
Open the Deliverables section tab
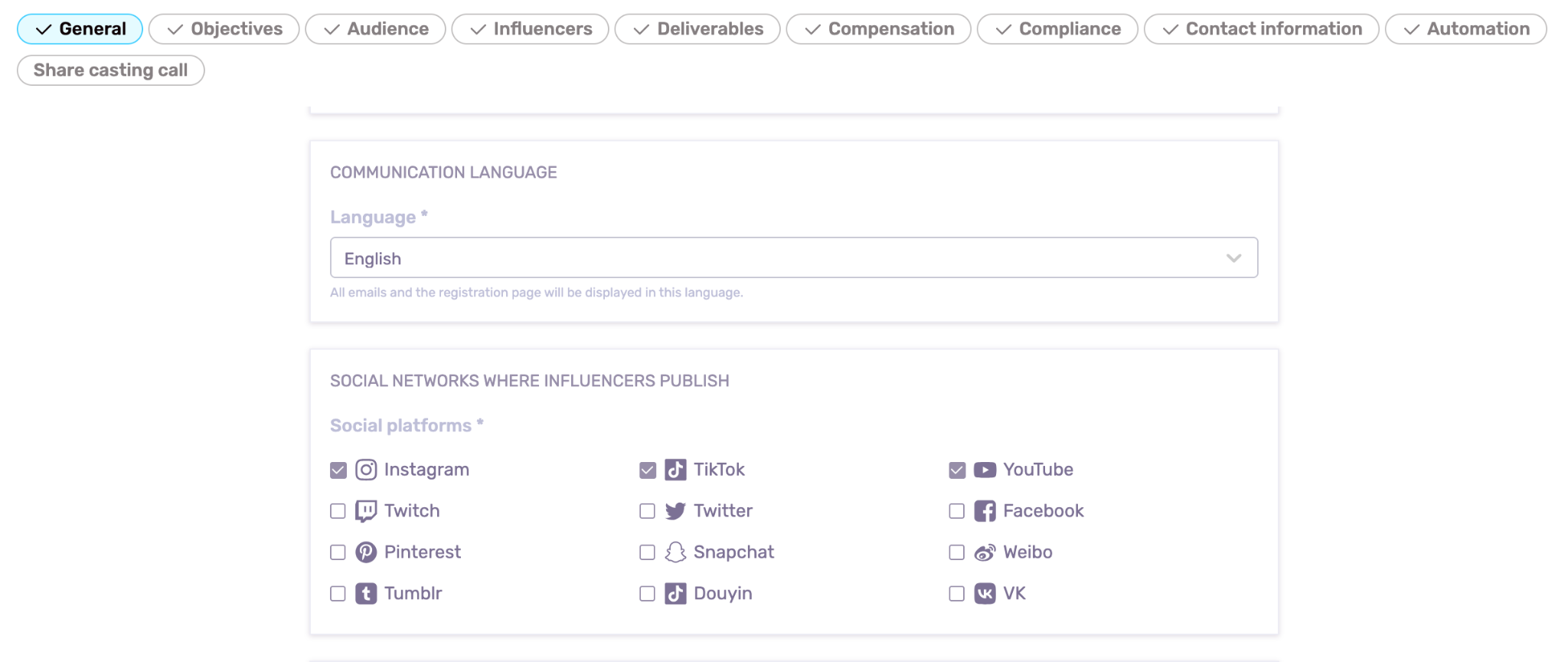(x=697, y=29)
